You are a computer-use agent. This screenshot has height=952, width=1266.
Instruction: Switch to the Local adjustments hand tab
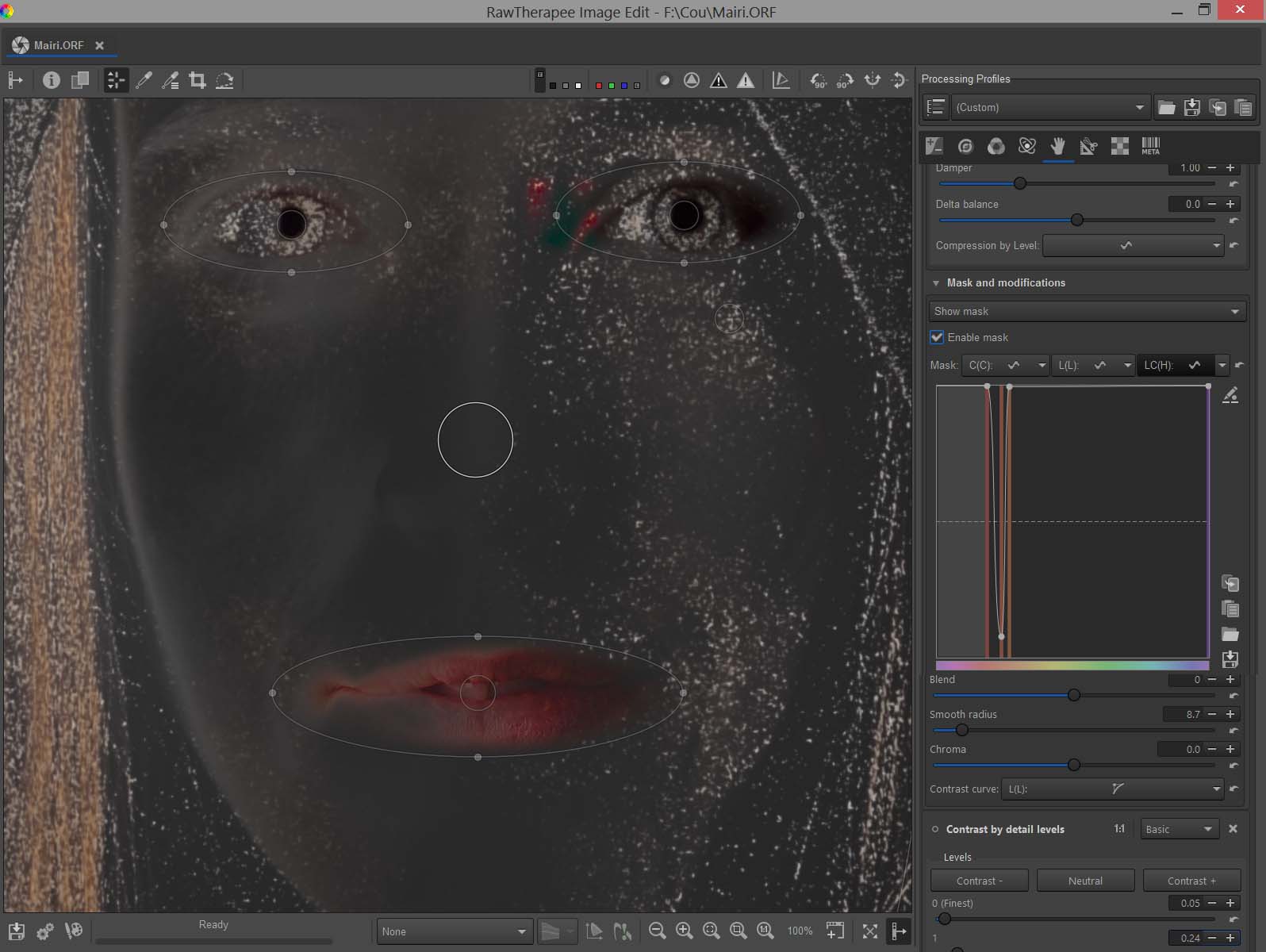pyautogui.click(x=1057, y=146)
